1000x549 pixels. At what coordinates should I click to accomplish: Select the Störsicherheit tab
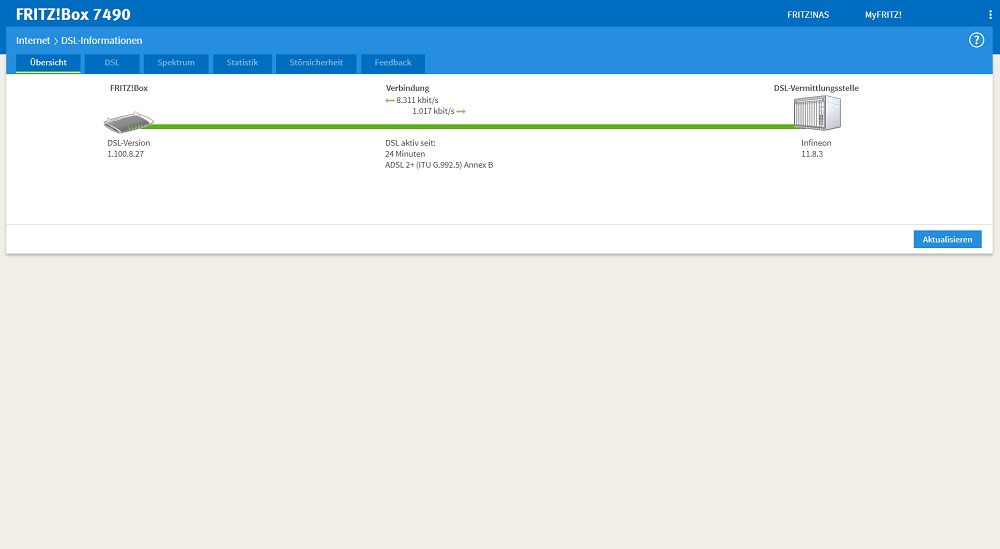[316, 62]
